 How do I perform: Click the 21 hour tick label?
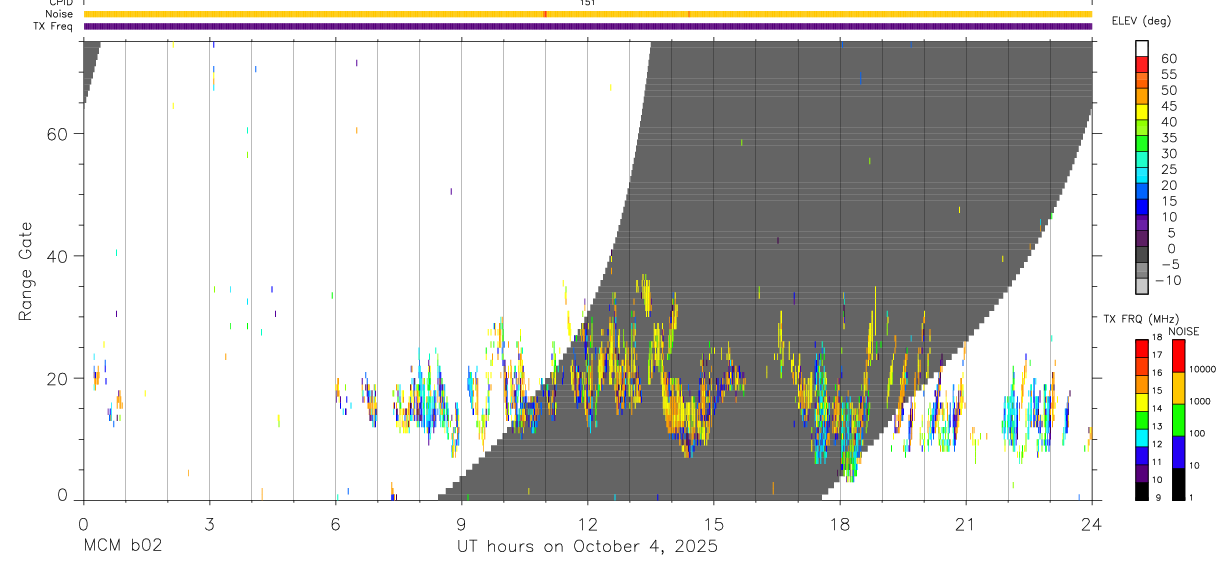[x=965, y=523]
